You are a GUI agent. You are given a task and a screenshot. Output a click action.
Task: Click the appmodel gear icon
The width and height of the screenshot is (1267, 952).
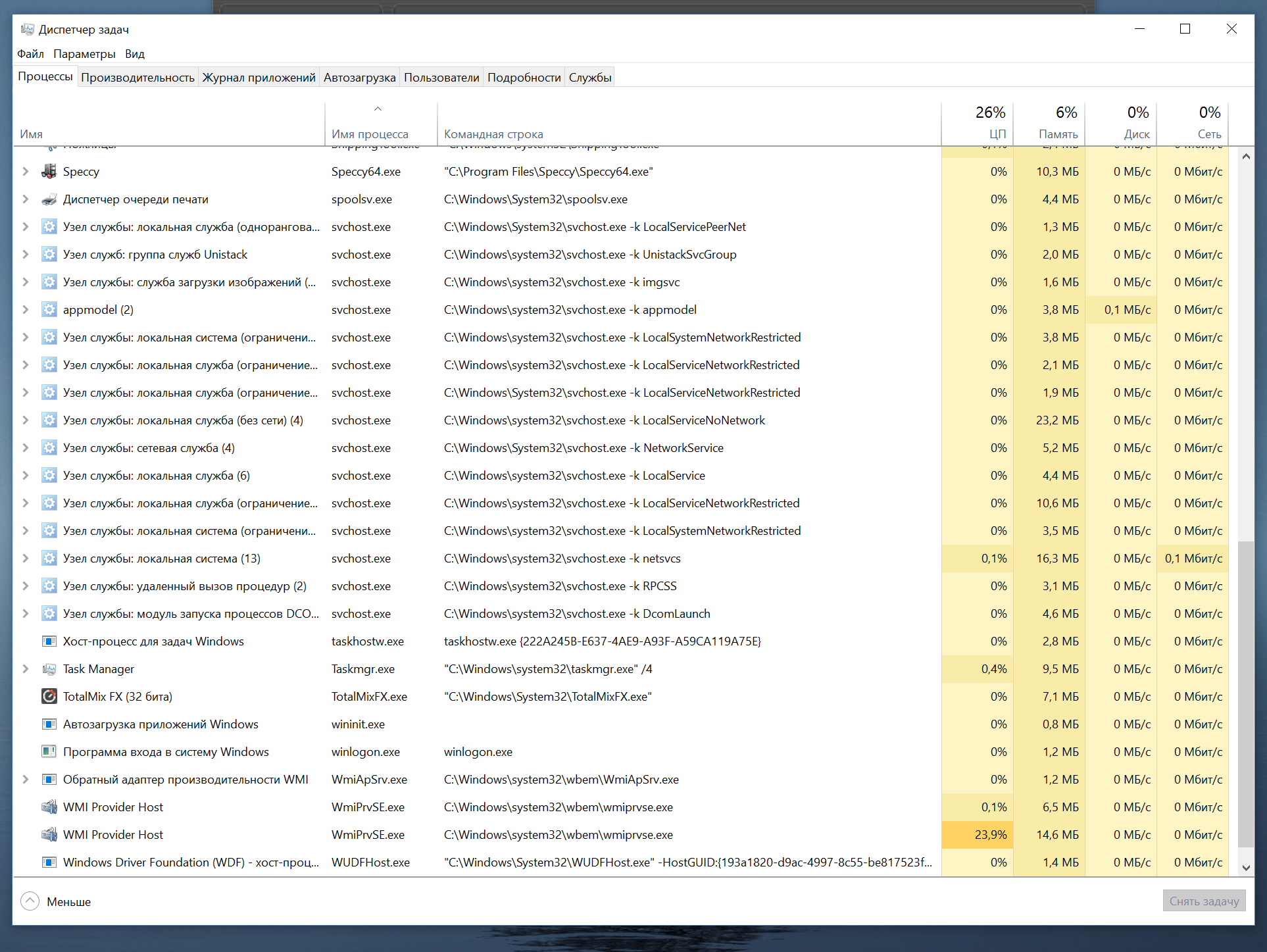point(49,310)
